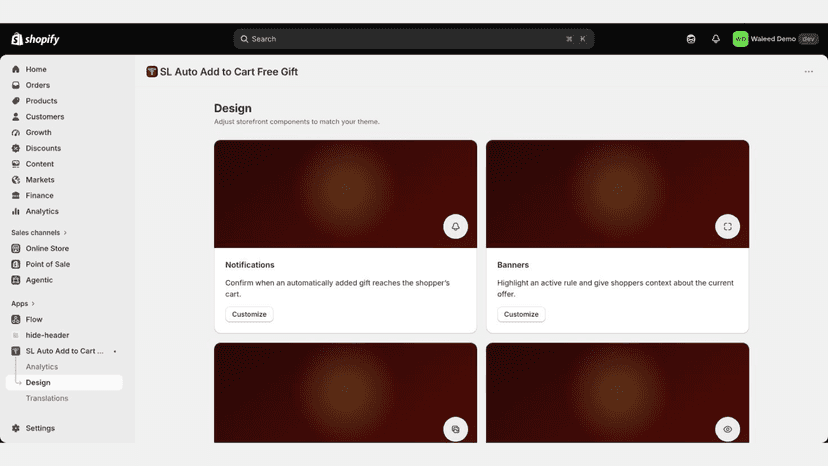The image size is (828, 466).
Task: Click the bell icon on the Notifications card
Action: tap(455, 227)
